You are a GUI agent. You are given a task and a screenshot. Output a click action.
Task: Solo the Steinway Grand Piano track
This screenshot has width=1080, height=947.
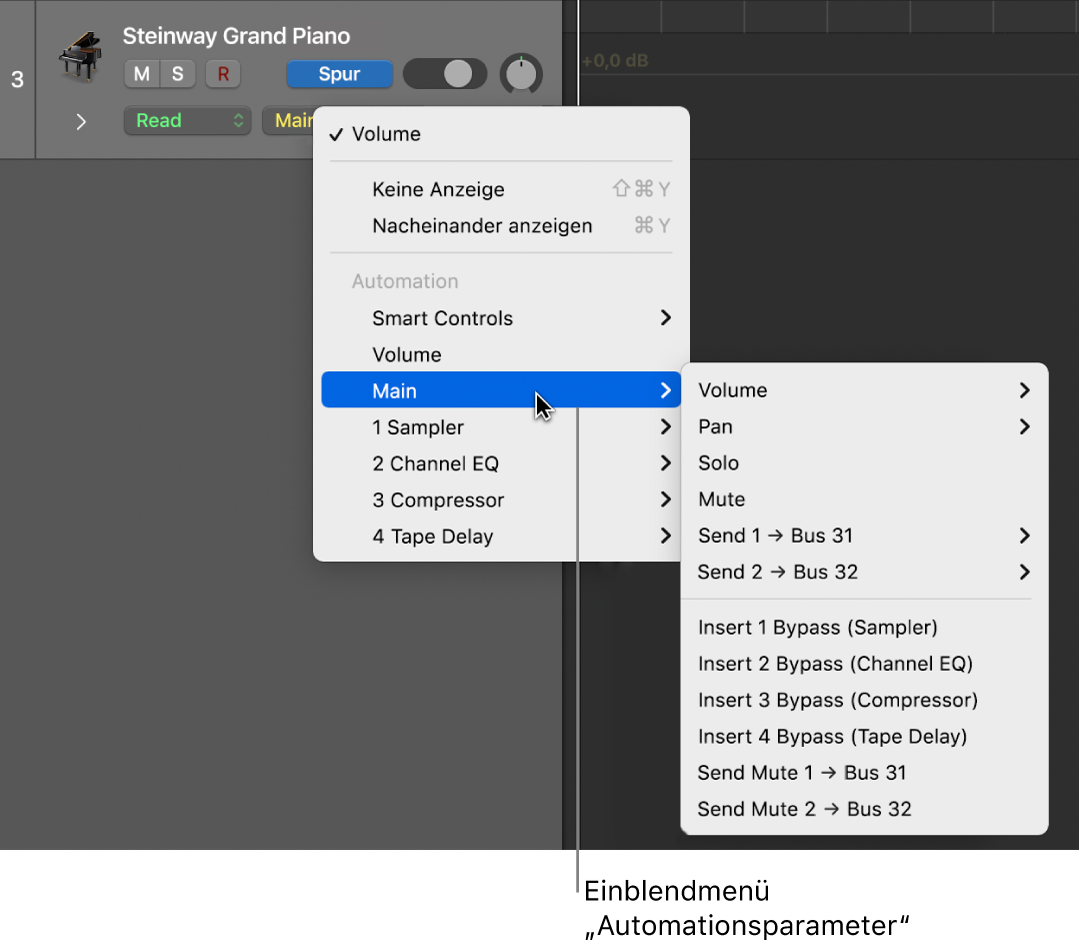[x=178, y=74]
